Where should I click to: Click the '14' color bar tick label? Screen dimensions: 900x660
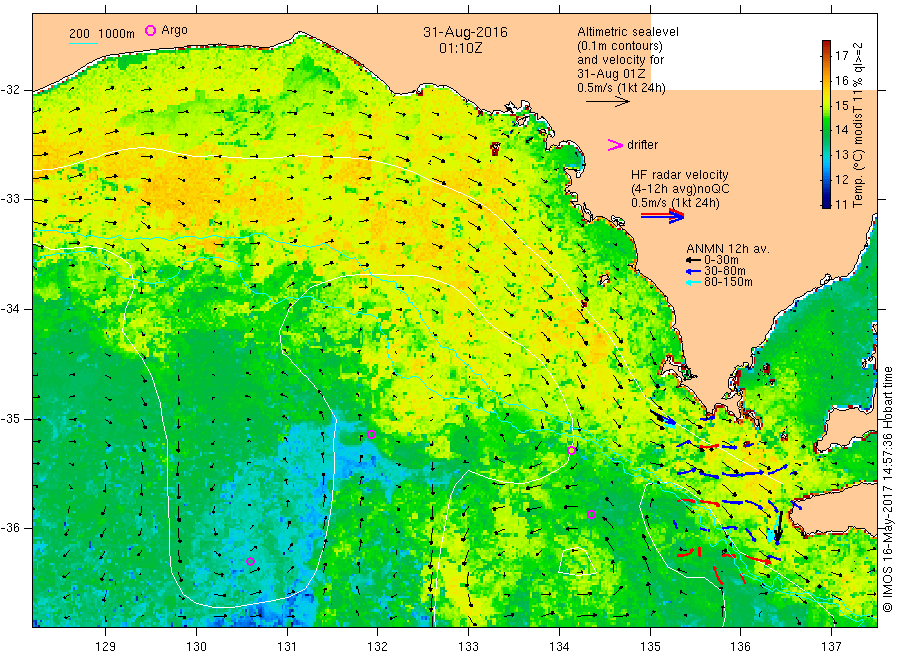point(841,130)
